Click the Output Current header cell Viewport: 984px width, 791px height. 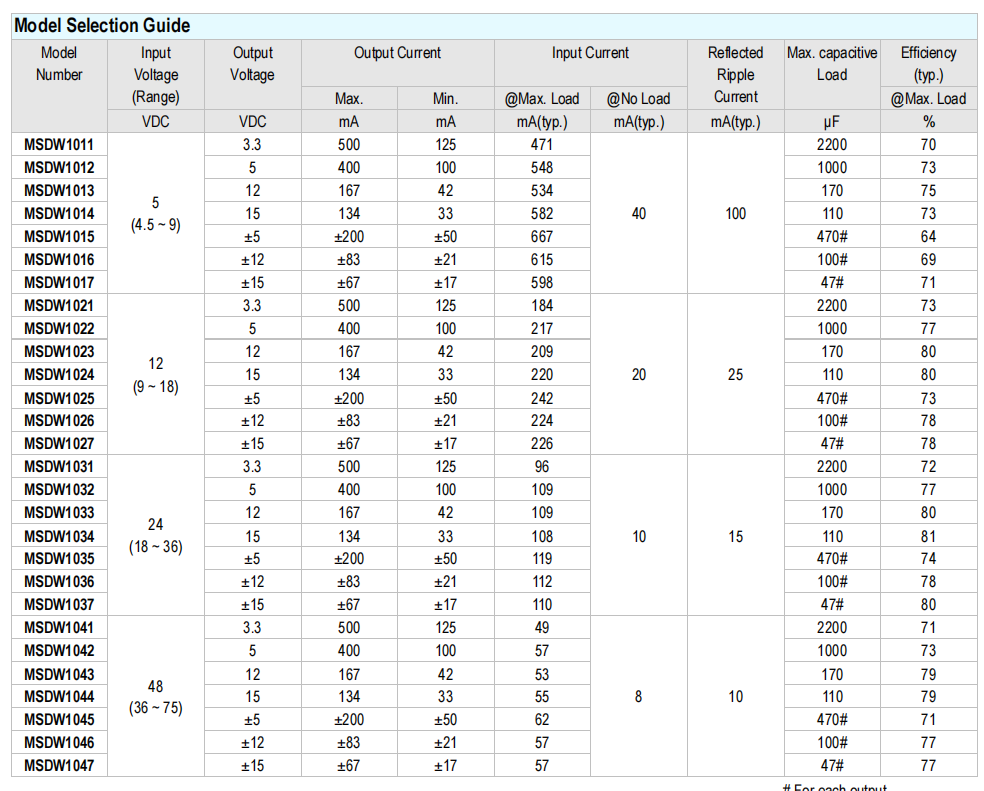tap(397, 54)
